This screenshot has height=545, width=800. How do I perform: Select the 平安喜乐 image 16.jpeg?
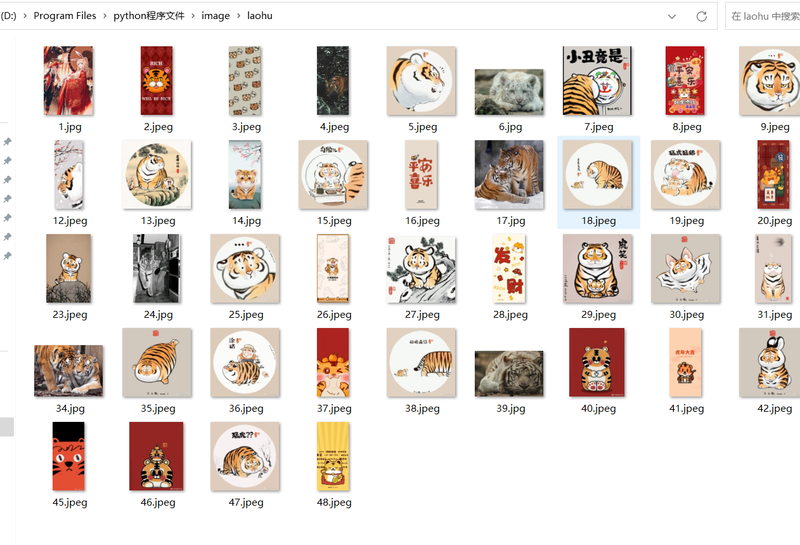[x=421, y=175]
